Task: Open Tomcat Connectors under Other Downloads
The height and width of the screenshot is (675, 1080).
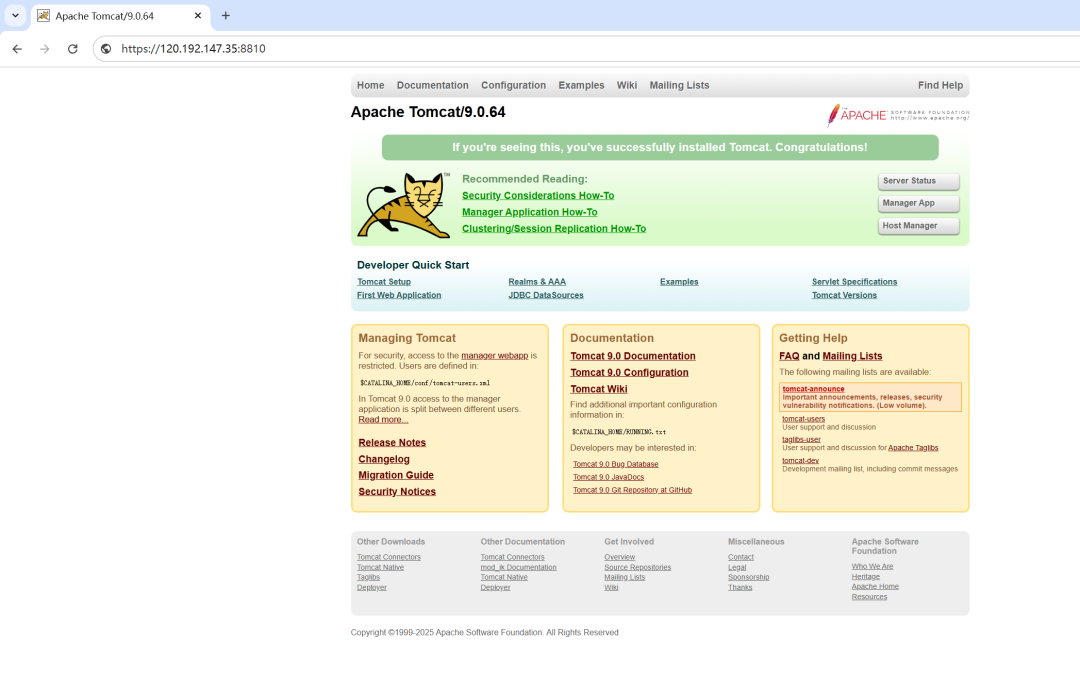Action: [388, 557]
